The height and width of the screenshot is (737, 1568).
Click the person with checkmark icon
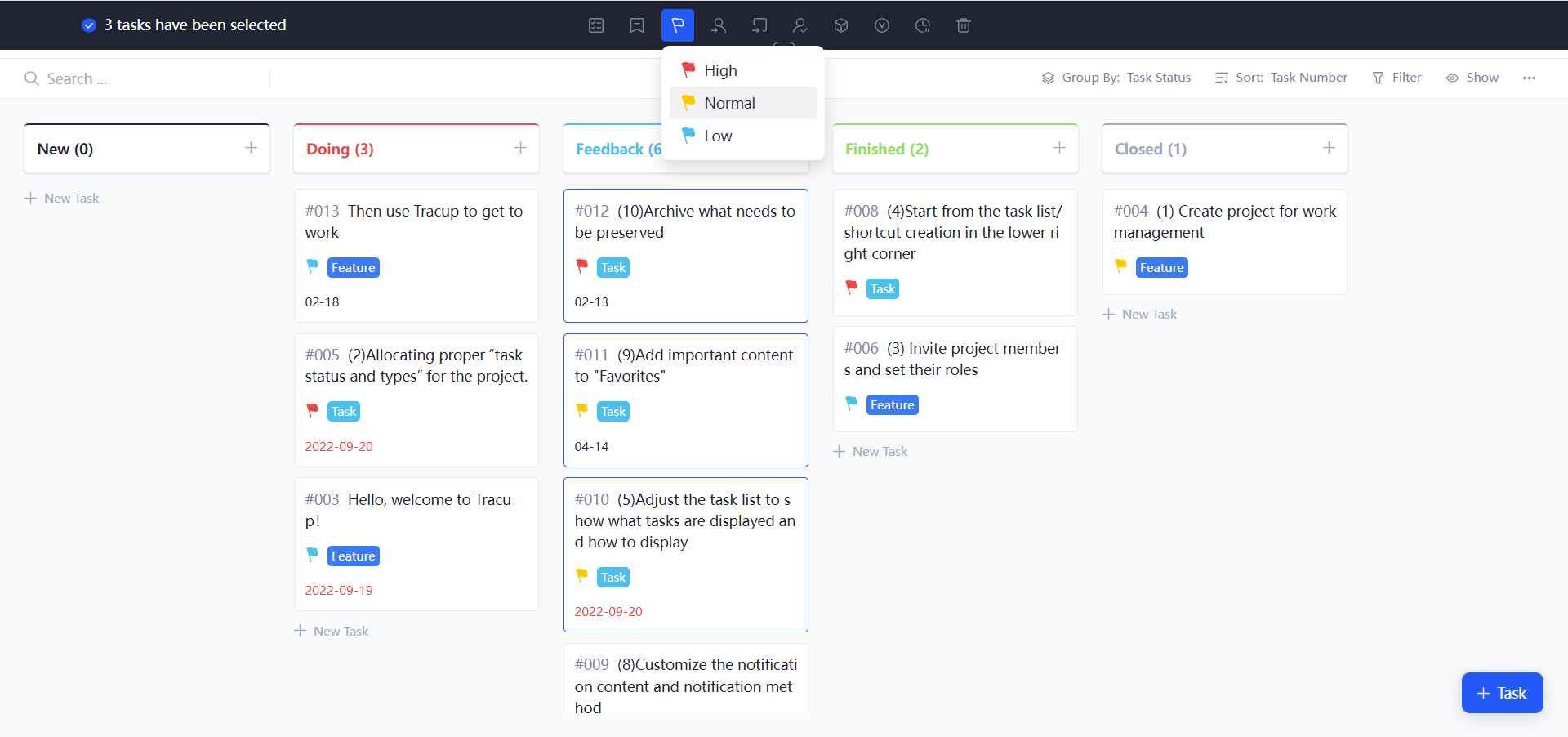coord(800,25)
